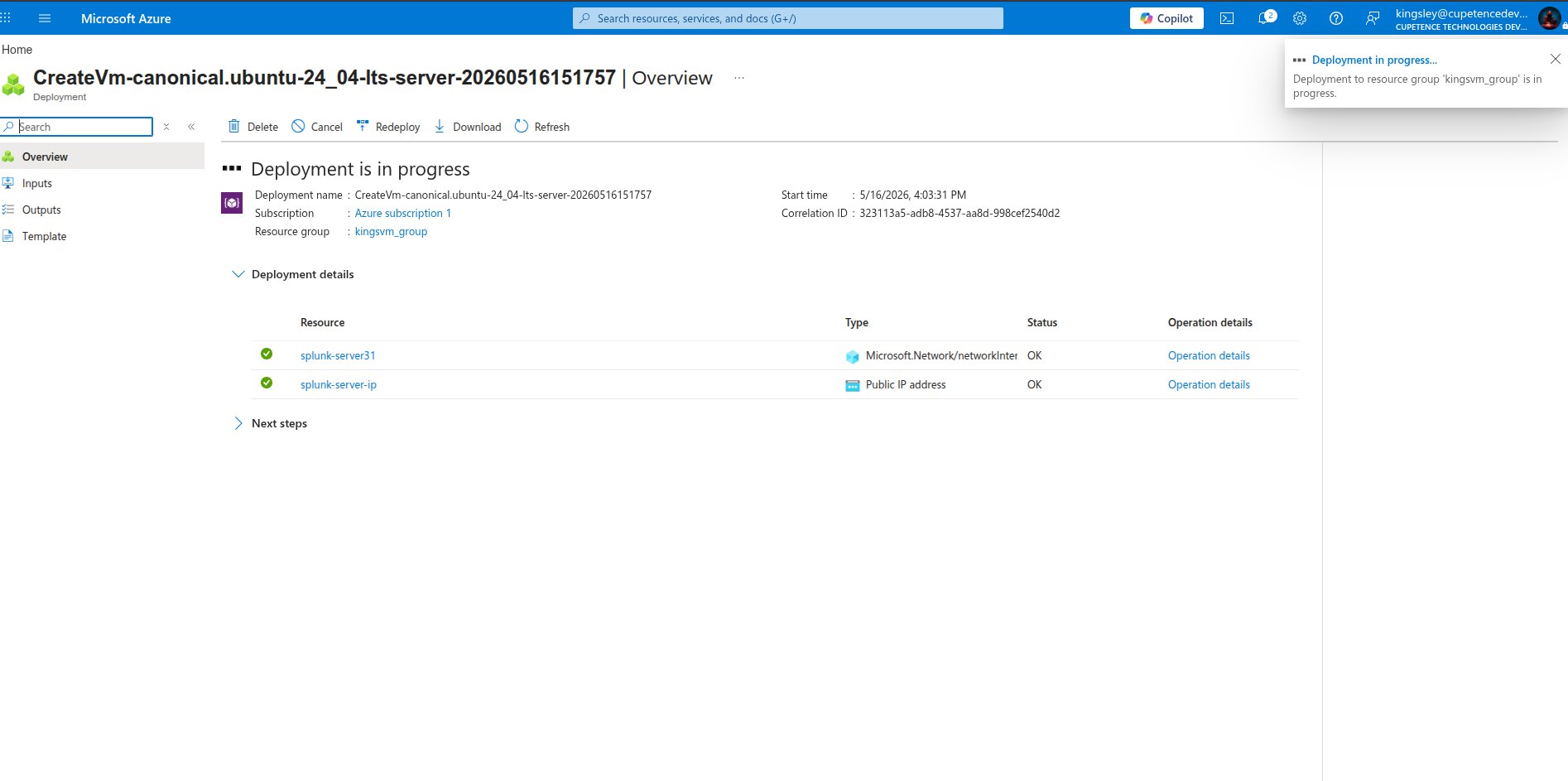Click the user account avatar
Image resolution: width=1568 pixels, height=781 pixels.
tap(1549, 18)
